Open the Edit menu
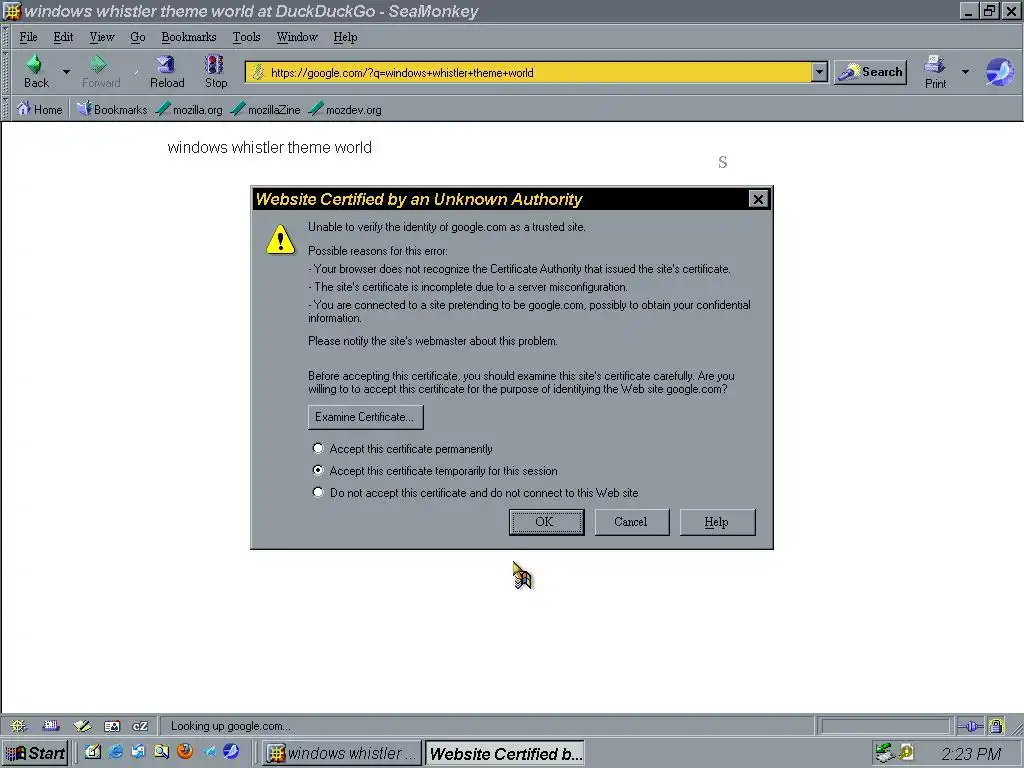 click(x=63, y=37)
